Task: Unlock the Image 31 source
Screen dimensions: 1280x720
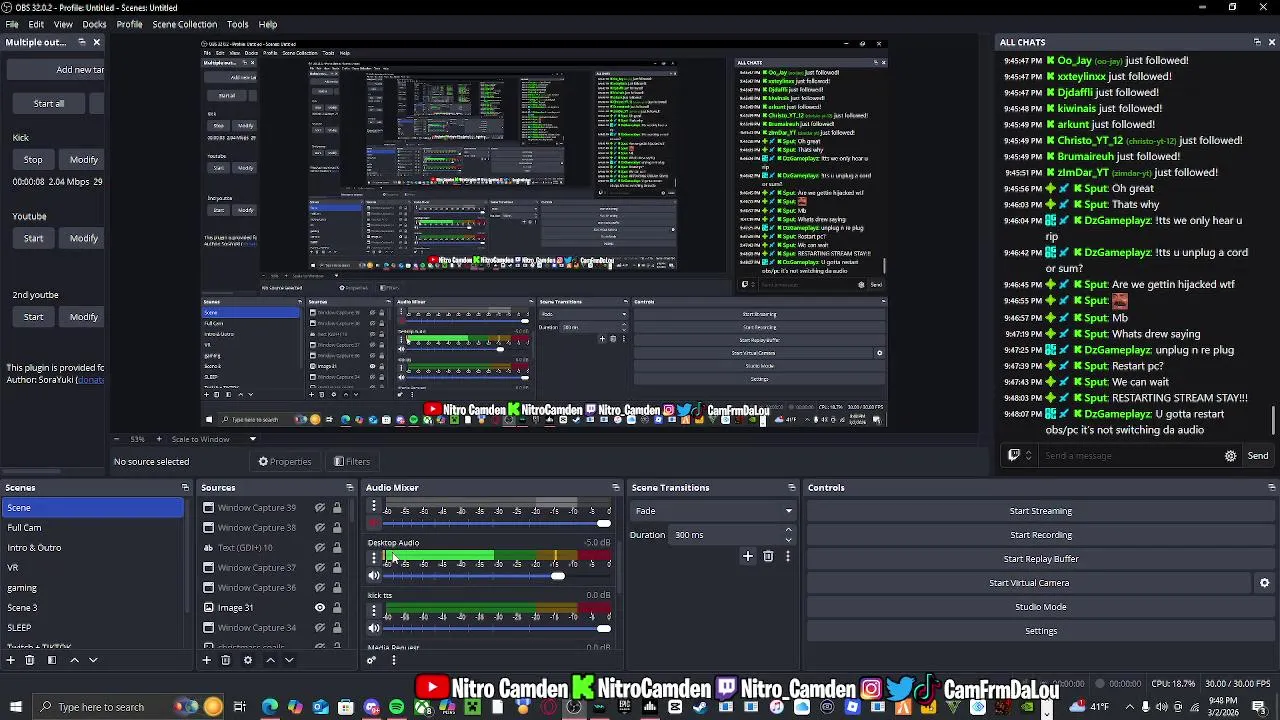Action: pyautogui.click(x=337, y=608)
